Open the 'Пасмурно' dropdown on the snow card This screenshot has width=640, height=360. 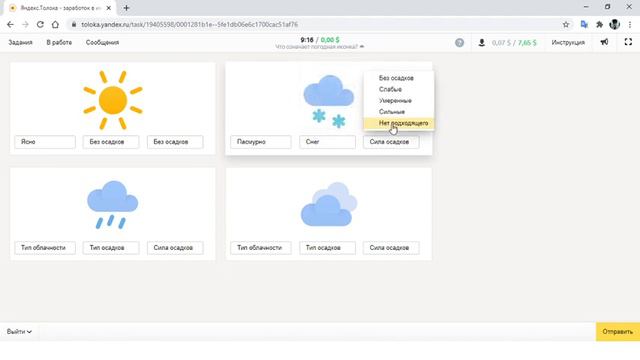pyautogui.click(x=261, y=142)
